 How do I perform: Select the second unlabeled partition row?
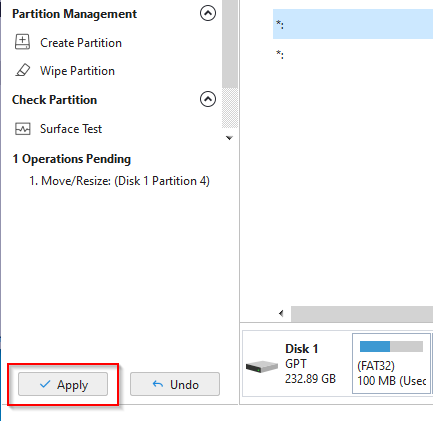[x=353, y=54]
